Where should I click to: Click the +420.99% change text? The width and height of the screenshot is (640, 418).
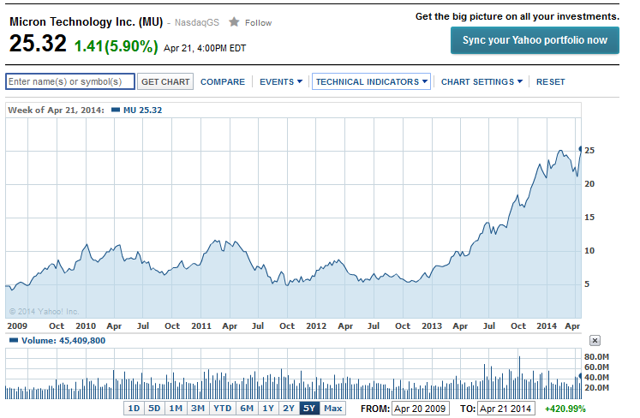click(x=565, y=409)
